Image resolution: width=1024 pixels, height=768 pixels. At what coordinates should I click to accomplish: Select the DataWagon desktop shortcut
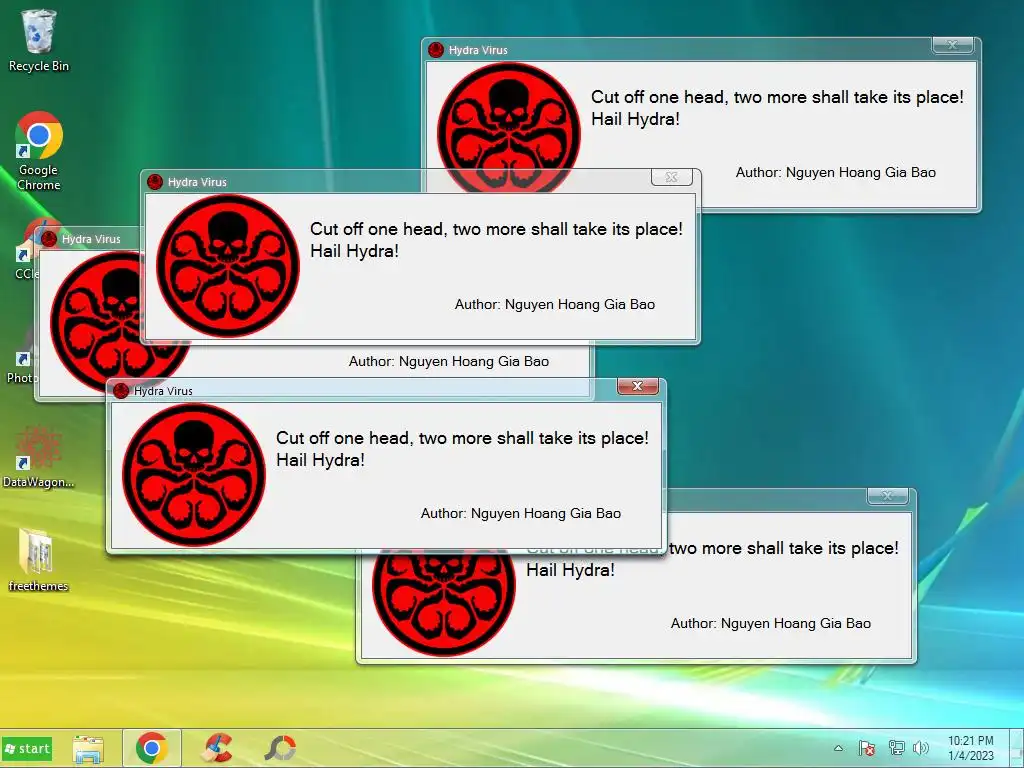click(38, 457)
